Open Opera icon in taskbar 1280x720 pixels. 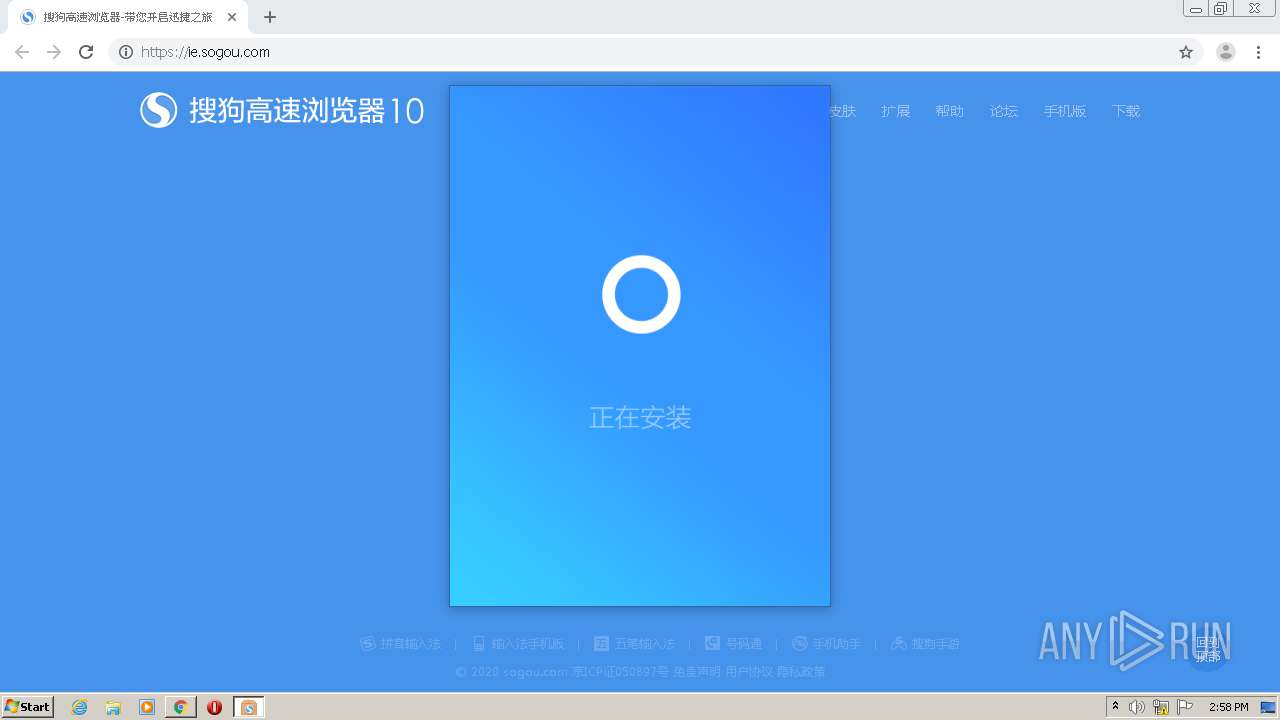click(x=214, y=707)
